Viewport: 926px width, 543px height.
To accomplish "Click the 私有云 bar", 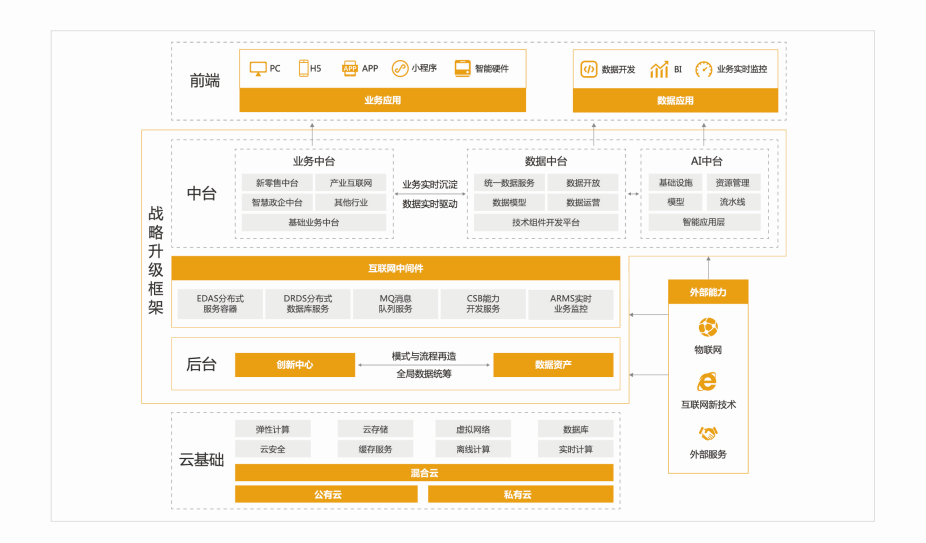I will coord(520,494).
